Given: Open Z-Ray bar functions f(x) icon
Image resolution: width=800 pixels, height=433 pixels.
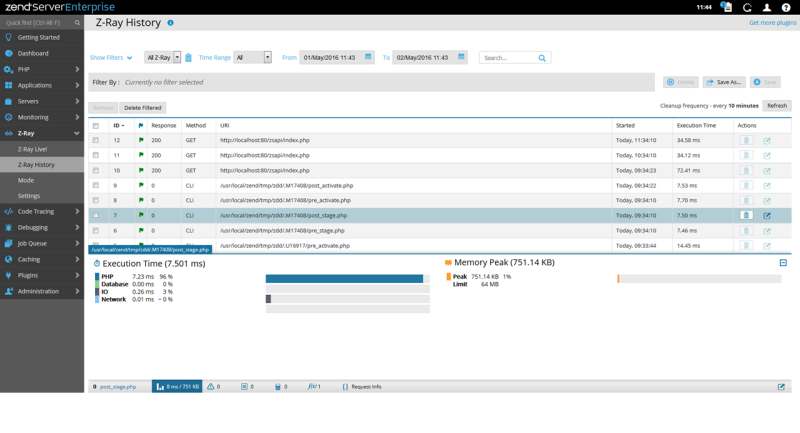Looking at the screenshot, I should (312, 387).
